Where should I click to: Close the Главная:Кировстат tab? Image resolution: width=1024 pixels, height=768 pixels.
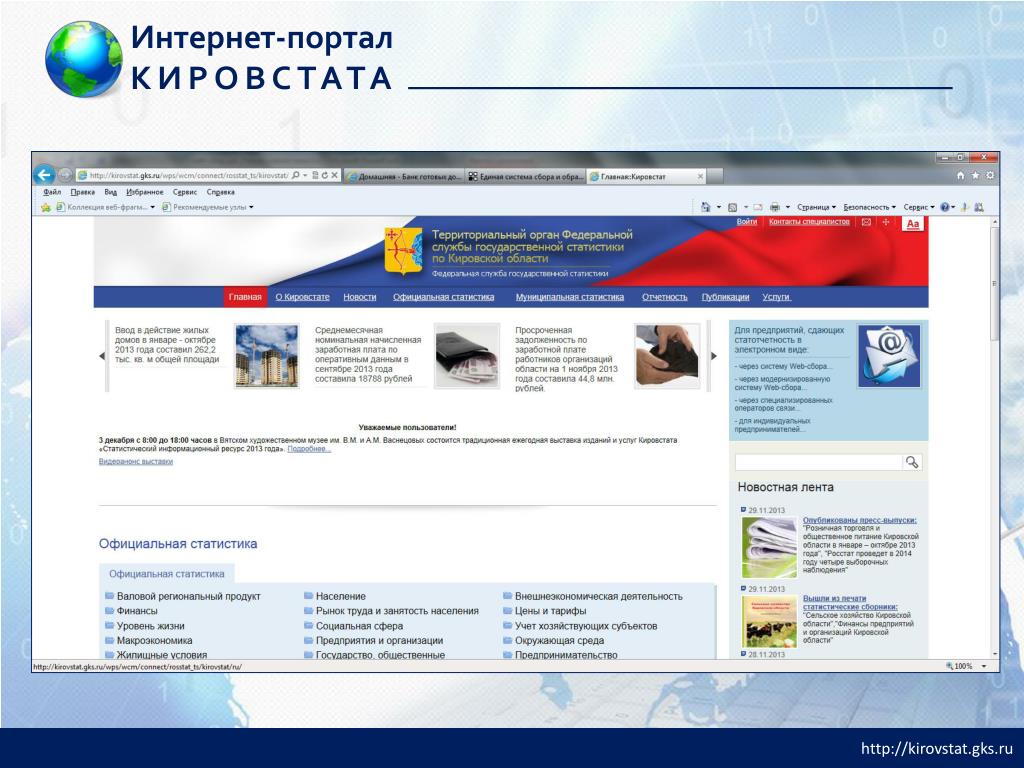[700, 176]
